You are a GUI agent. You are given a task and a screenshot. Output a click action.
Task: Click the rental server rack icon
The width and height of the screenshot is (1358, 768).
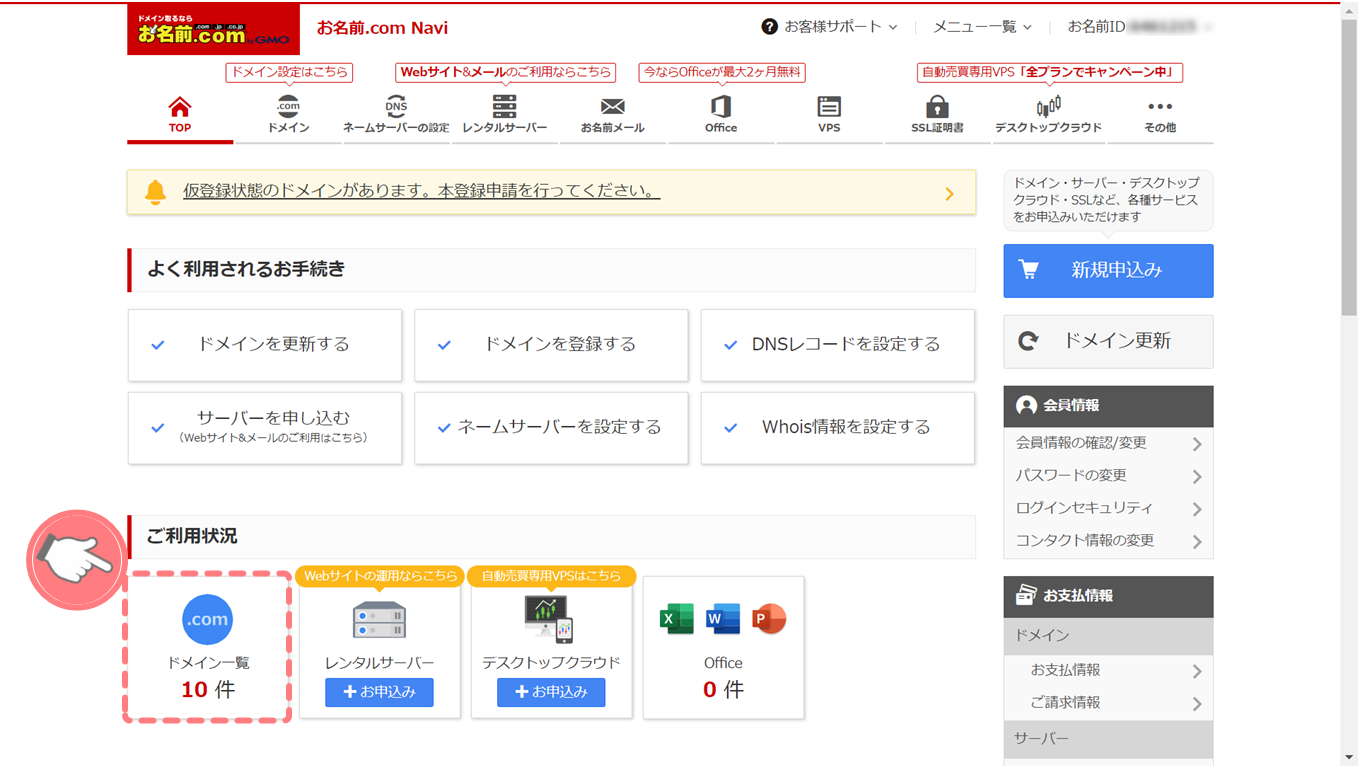(379, 619)
